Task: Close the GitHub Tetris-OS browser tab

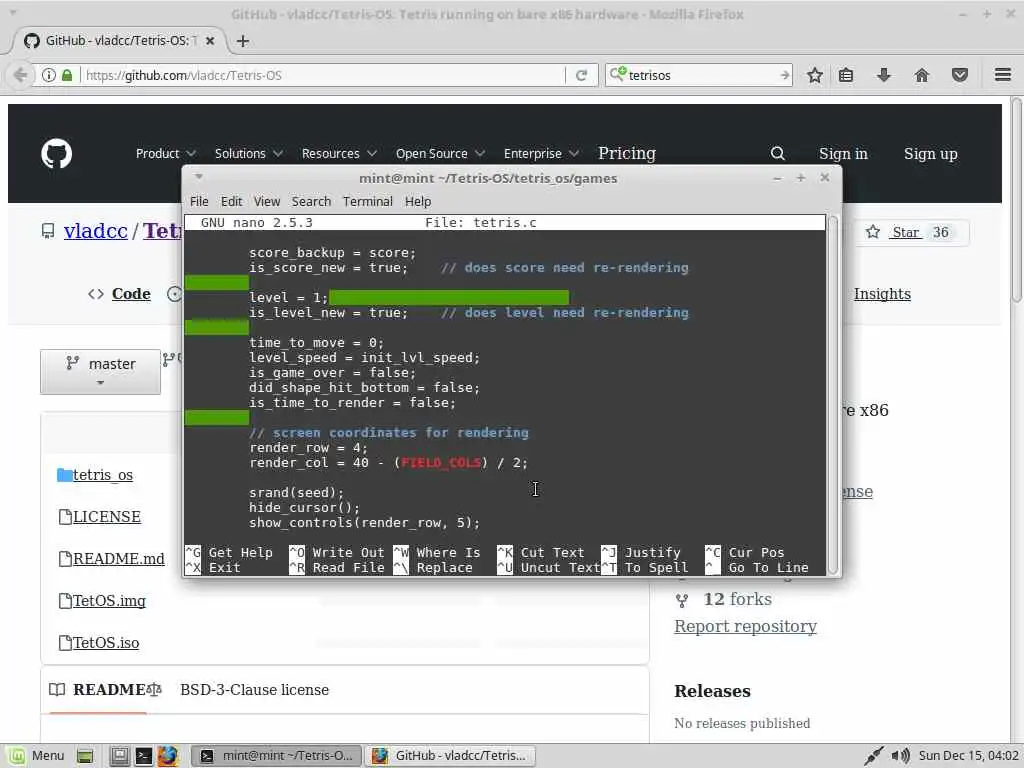Action: coord(210,40)
